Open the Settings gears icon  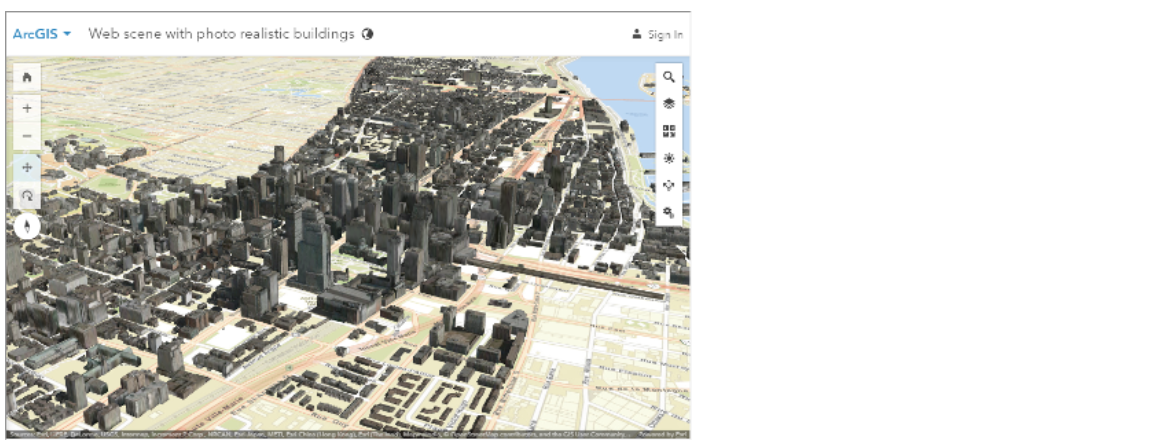pos(669,212)
